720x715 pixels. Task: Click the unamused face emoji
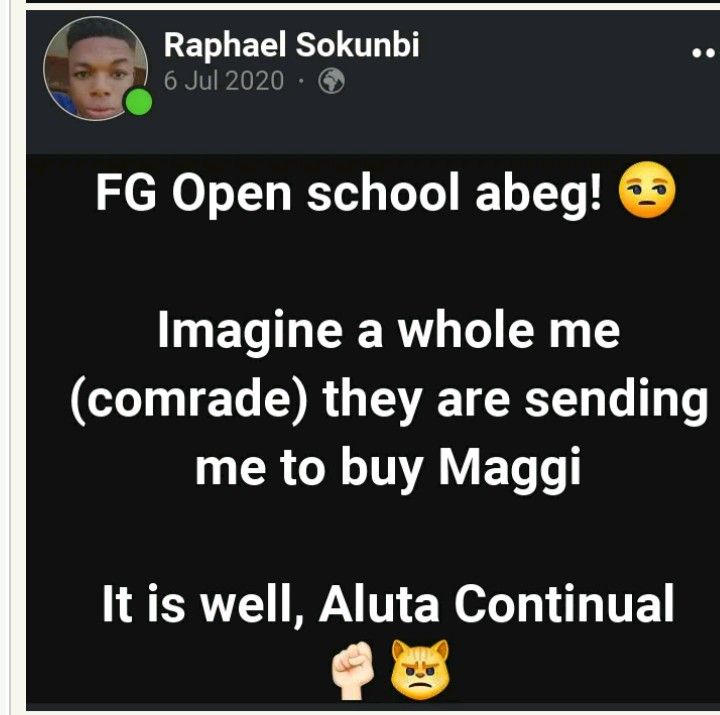click(647, 191)
